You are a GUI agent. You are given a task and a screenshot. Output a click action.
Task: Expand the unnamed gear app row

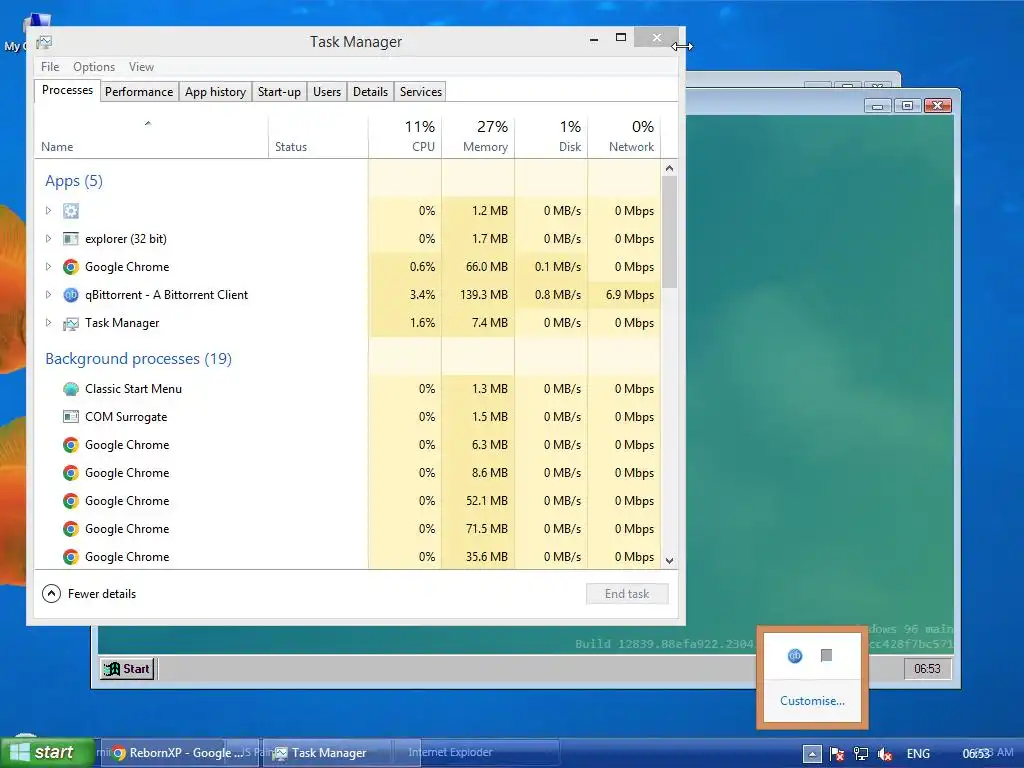[48, 211]
